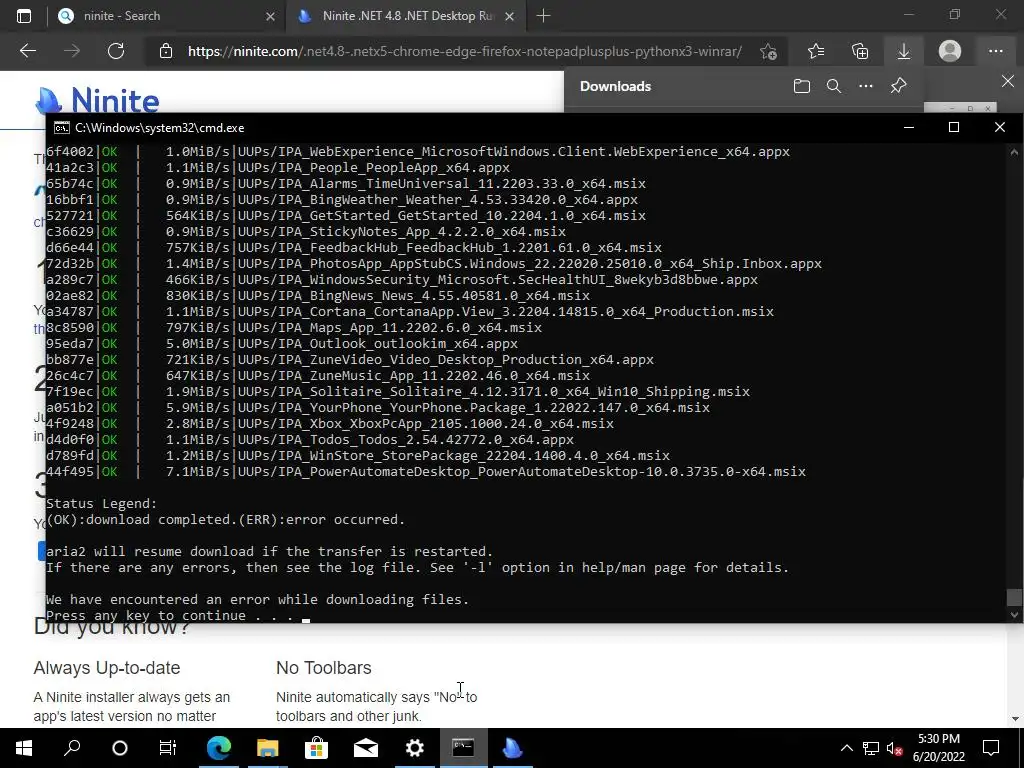Image resolution: width=1024 pixels, height=768 pixels.
Task: Click the YourPhone package msix line
Action: coord(377,408)
